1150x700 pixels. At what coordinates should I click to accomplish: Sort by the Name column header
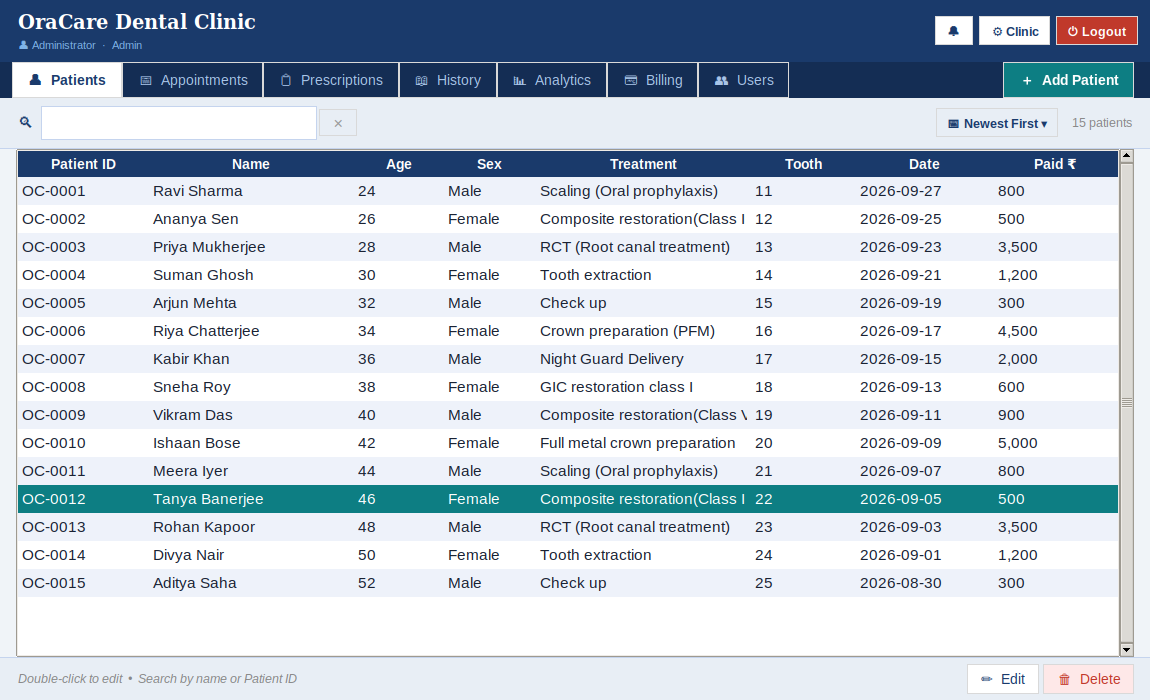coord(251,164)
